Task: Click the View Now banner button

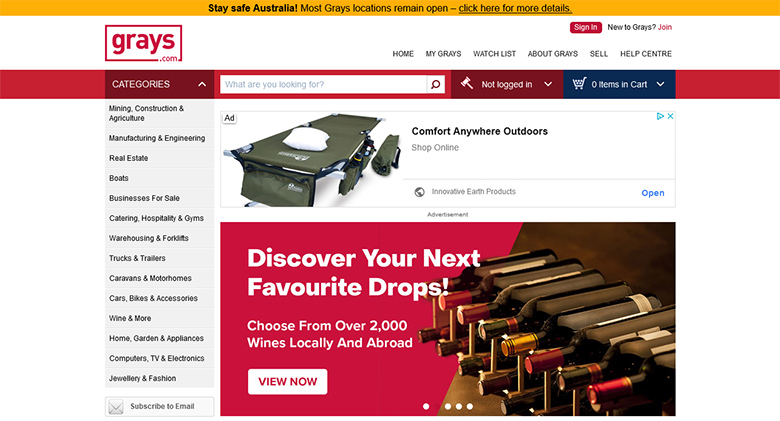Action: (x=288, y=382)
